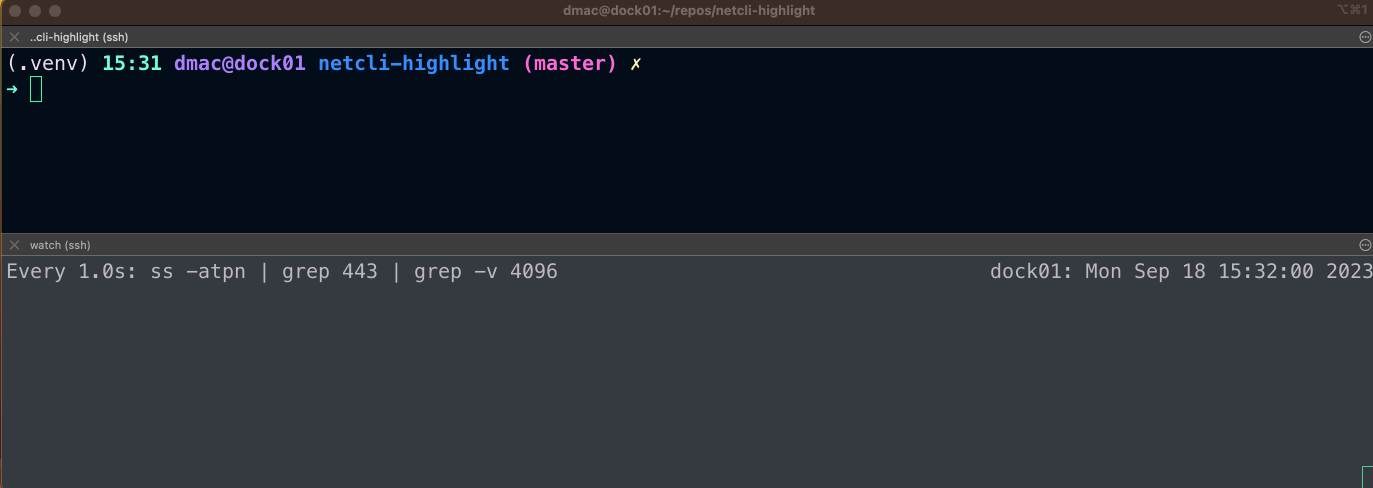Place the cursor at the shell prompt box
The height and width of the screenshot is (488, 1373).
(36, 89)
